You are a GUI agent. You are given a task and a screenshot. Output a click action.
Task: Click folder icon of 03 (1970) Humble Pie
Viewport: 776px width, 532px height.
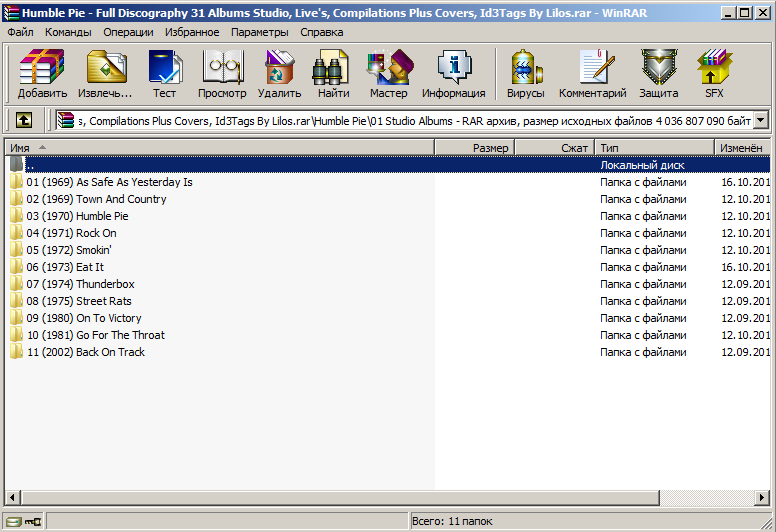pos(16,216)
